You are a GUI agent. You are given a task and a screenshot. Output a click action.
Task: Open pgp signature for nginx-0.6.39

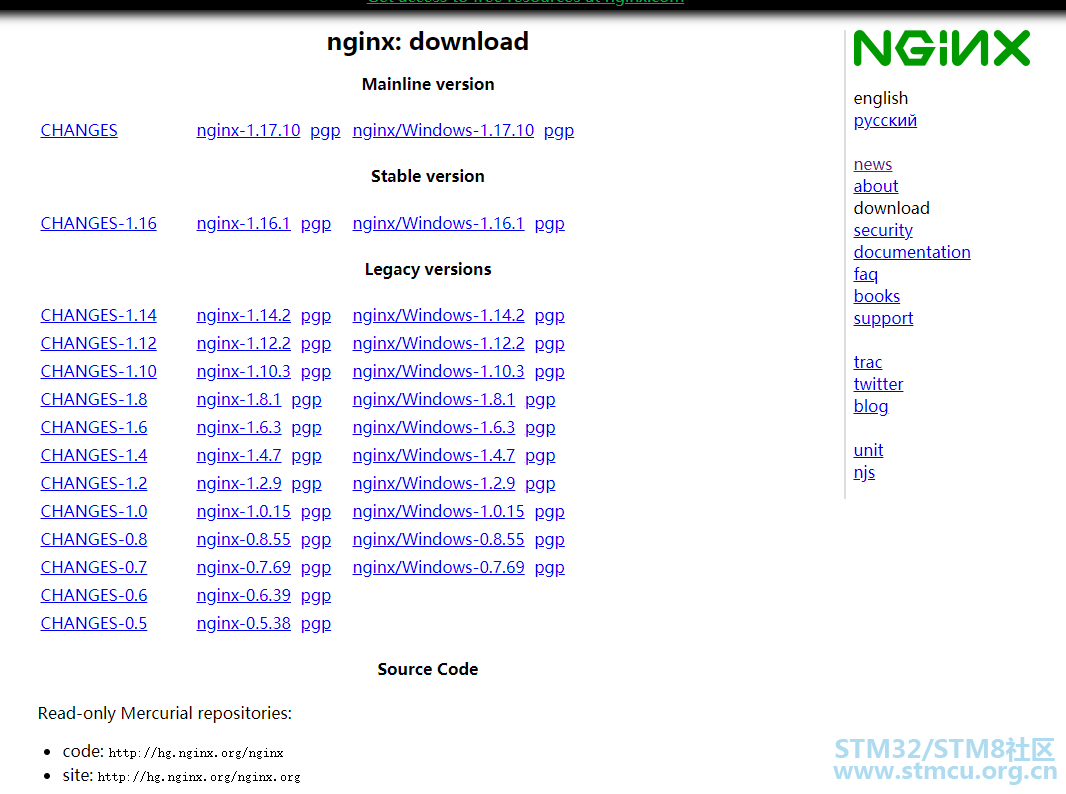click(x=316, y=596)
